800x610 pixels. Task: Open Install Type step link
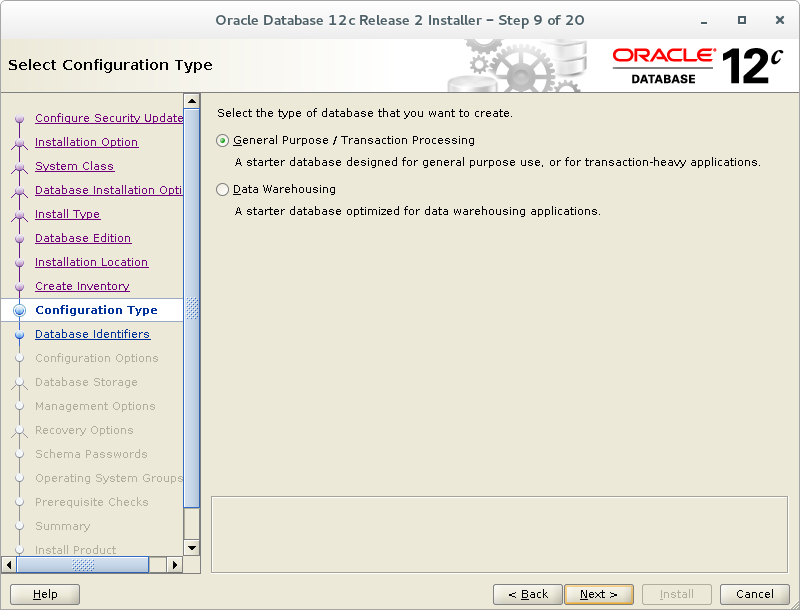(x=67, y=214)
